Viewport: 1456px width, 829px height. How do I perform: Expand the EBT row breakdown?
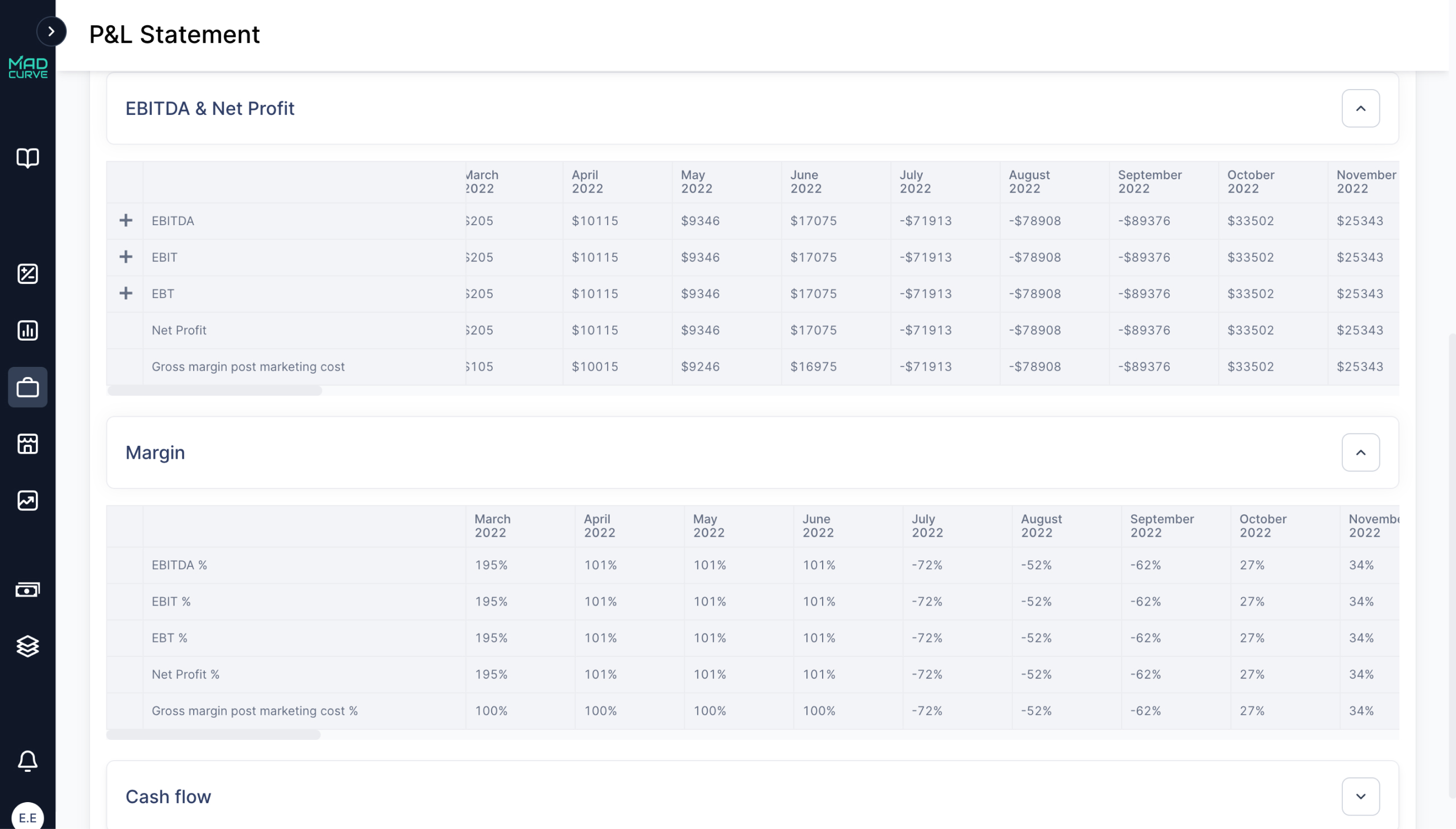coord(126,293)
